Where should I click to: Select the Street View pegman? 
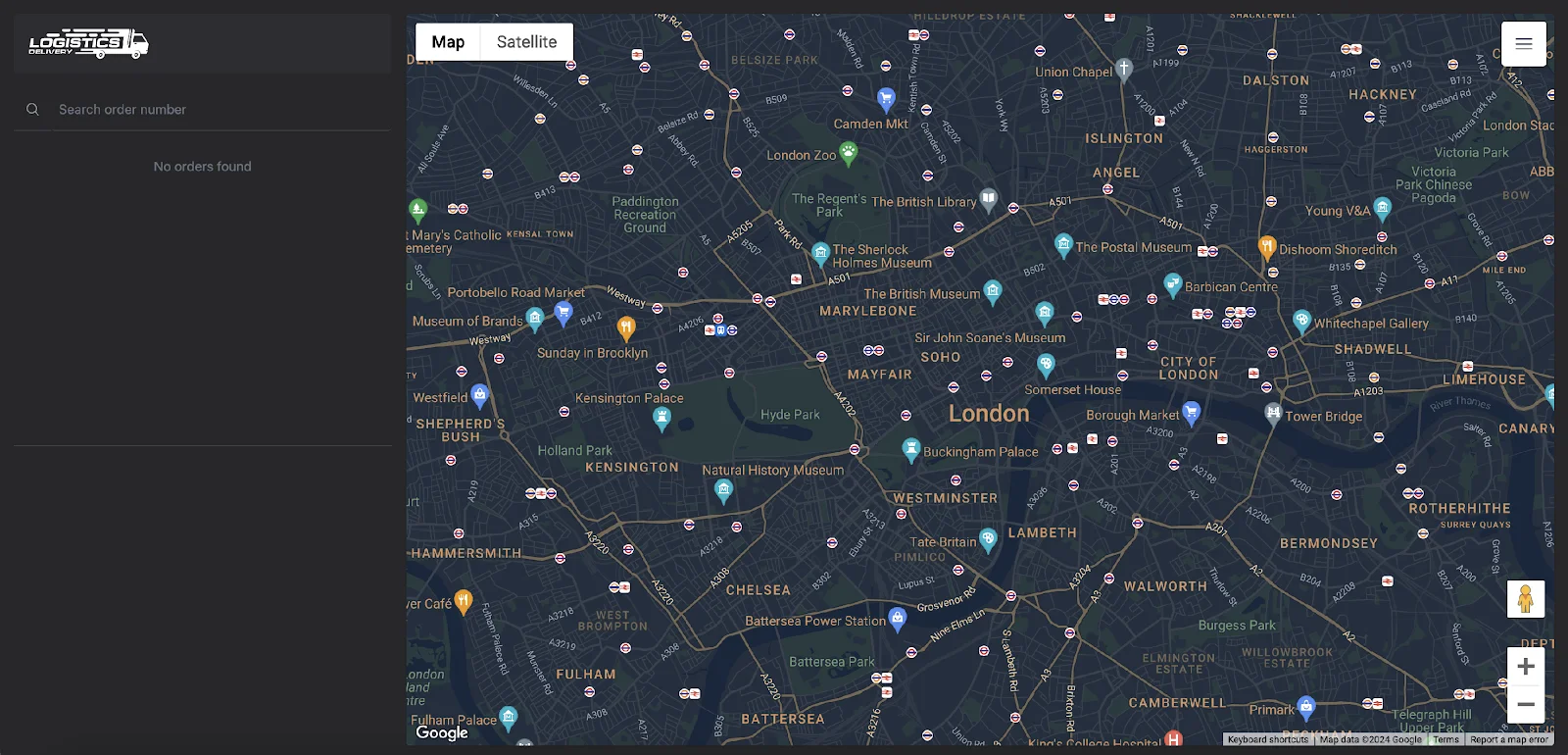(x=1526, y=599)
